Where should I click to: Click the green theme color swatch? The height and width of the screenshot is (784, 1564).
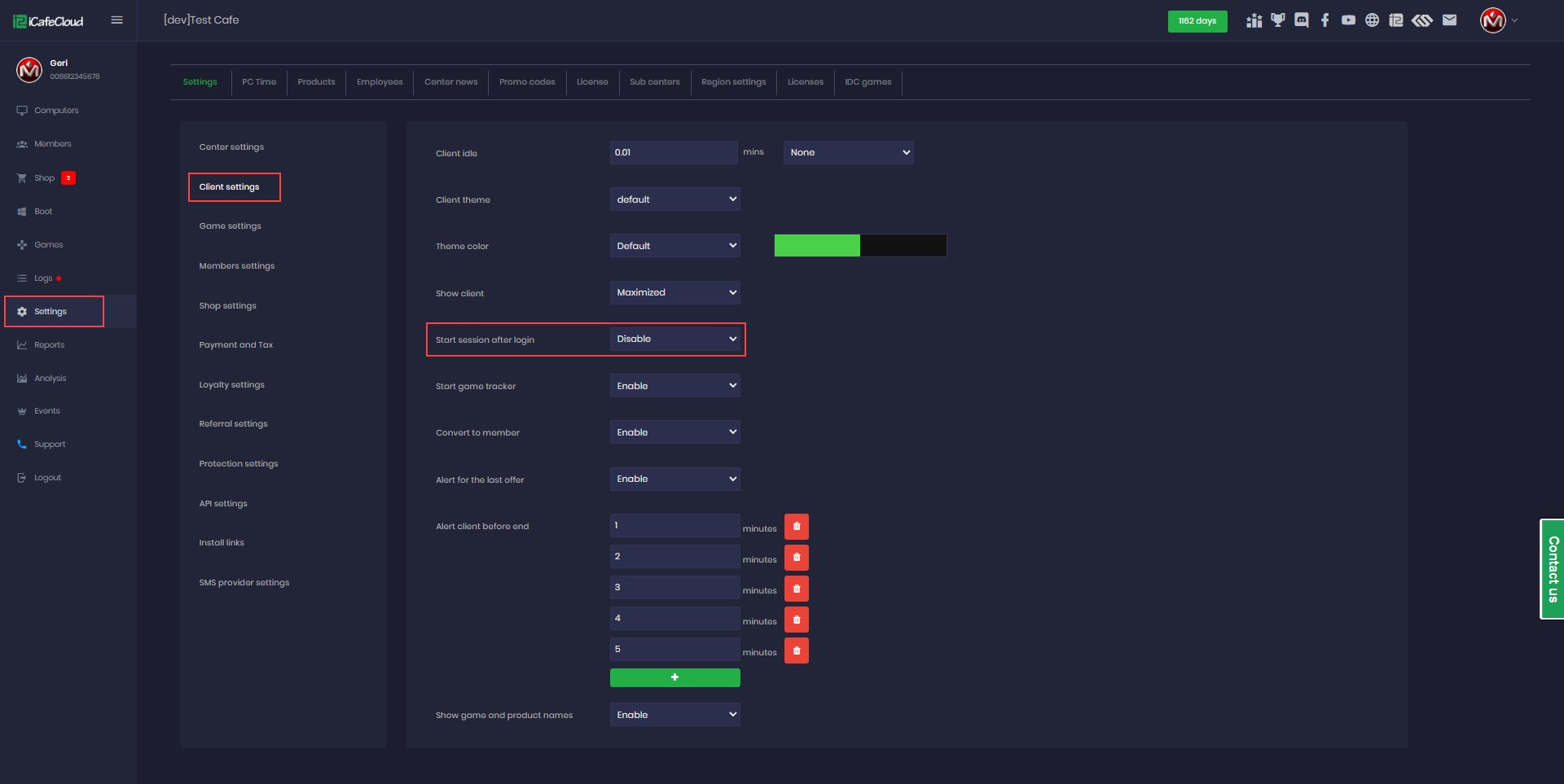[817, 246]
